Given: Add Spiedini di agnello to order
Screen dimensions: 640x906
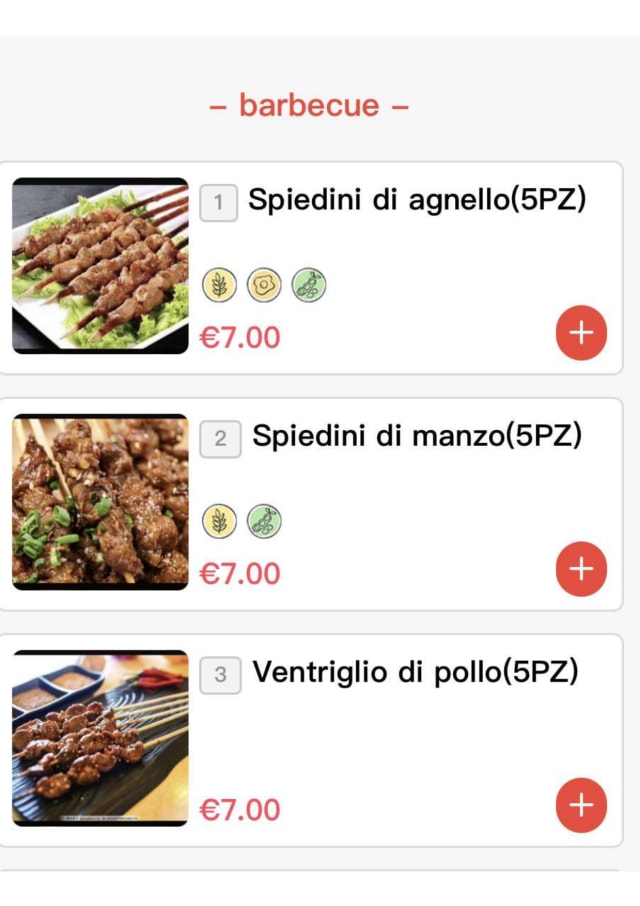Looking at the screenshot, I should pos(581,333).
